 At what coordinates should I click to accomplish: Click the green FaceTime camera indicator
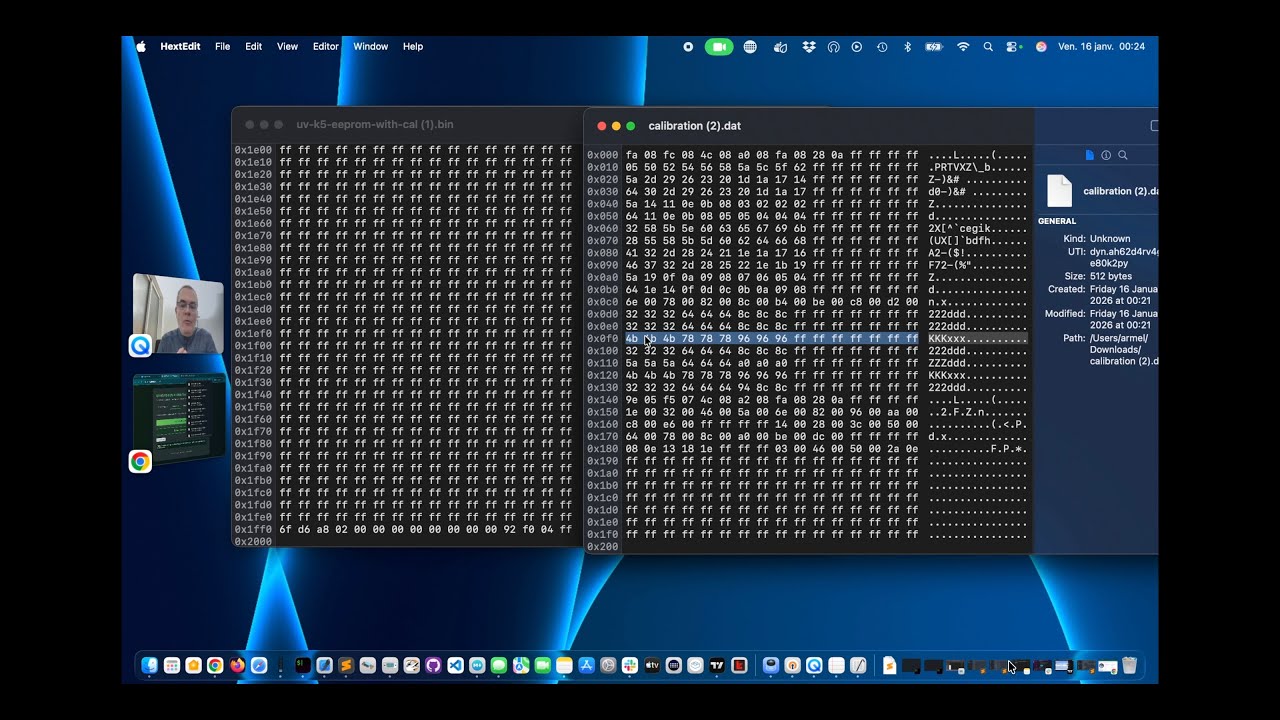pos(719,46)
